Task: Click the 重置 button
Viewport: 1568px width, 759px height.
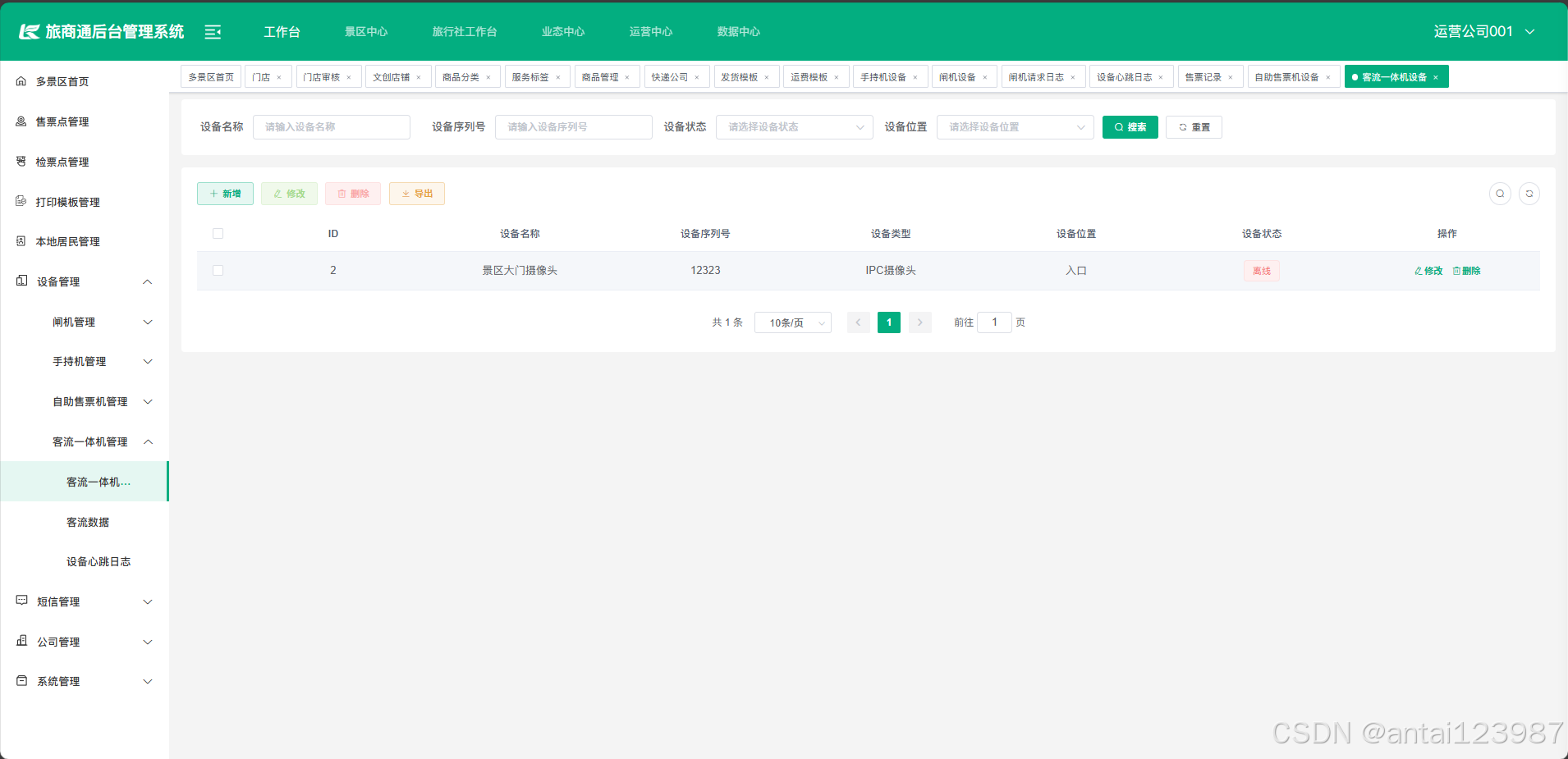Action: tap(1194, 127)
